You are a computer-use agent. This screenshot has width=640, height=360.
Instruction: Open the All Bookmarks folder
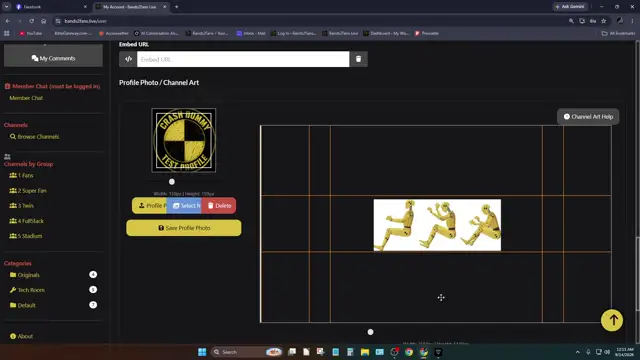coord(618,33)
